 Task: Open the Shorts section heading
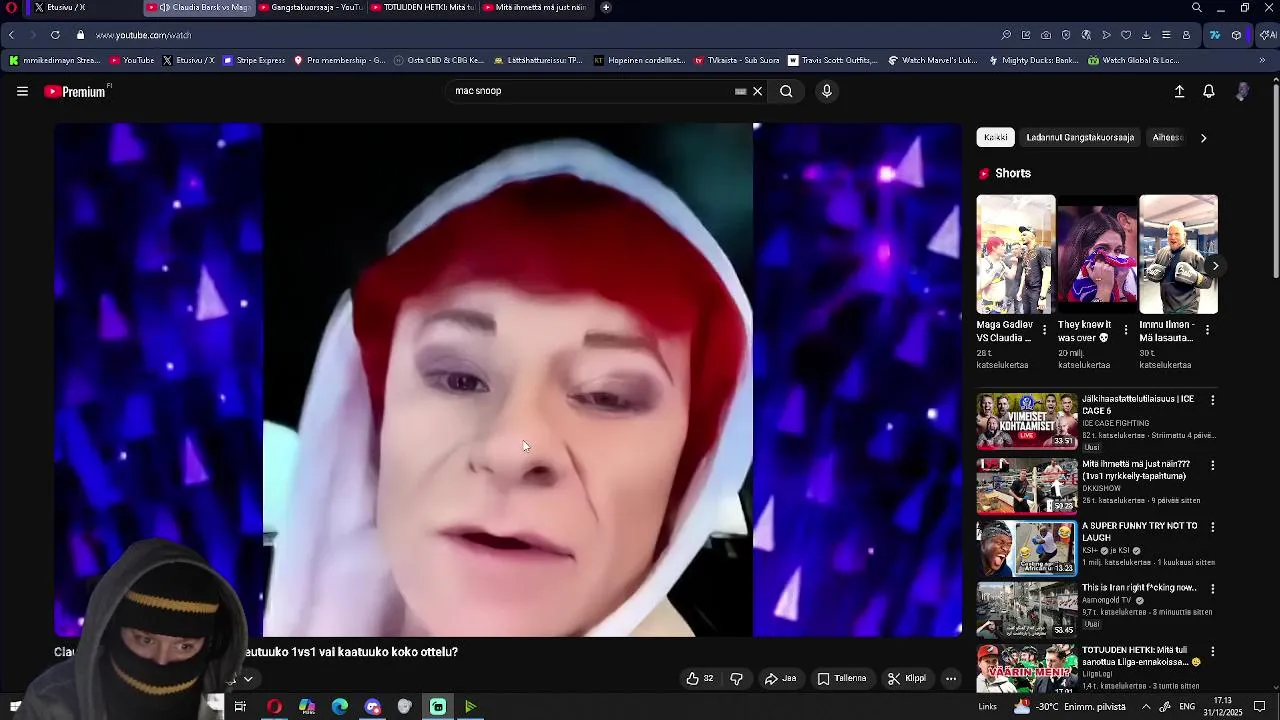[1012, 173]
